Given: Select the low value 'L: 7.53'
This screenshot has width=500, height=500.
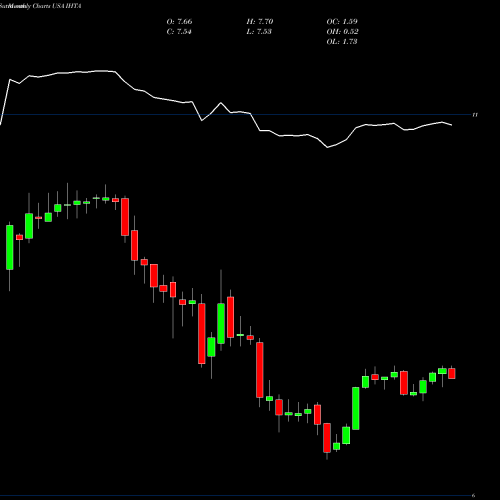Looking at the screenshot, I should point(259,32).
